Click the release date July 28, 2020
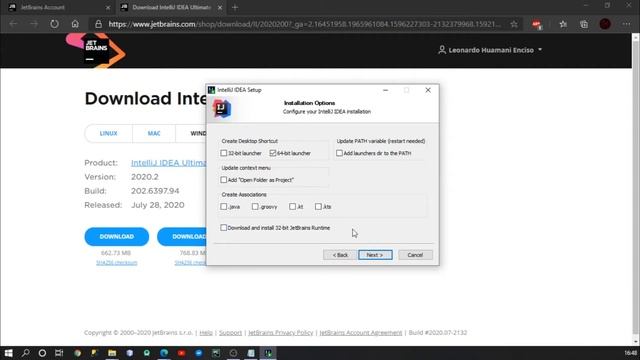This screenshot has width=640, height=360. pos(158,205)
